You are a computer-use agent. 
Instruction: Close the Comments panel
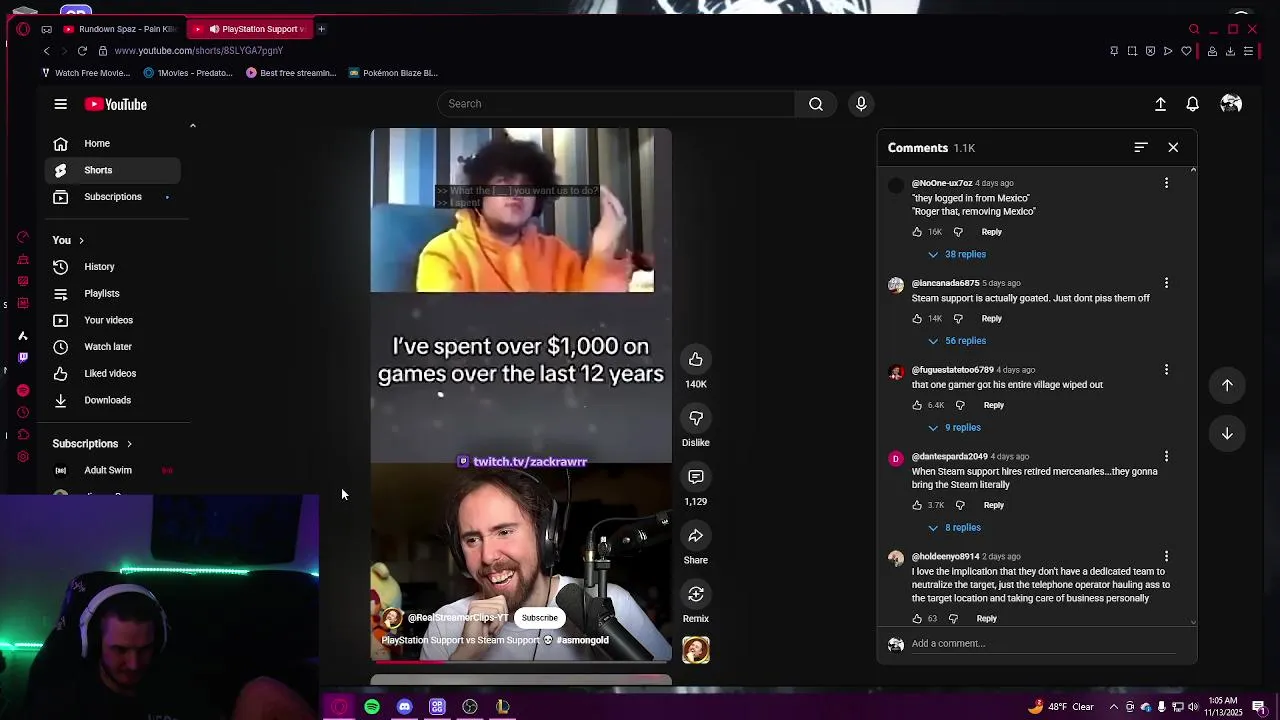coord(1173,147)
